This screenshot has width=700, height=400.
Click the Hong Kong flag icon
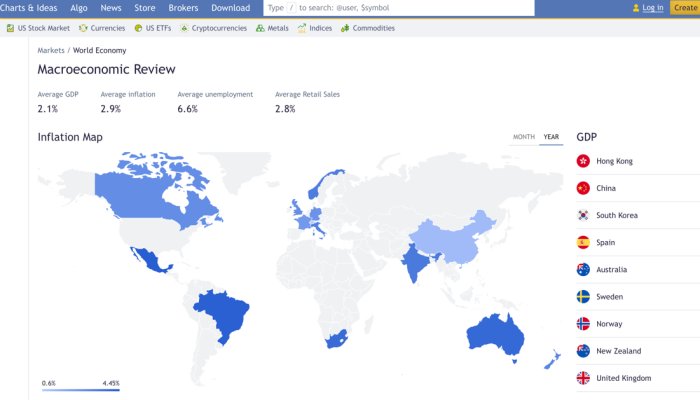pyautogui.click(x=583, y=161)
